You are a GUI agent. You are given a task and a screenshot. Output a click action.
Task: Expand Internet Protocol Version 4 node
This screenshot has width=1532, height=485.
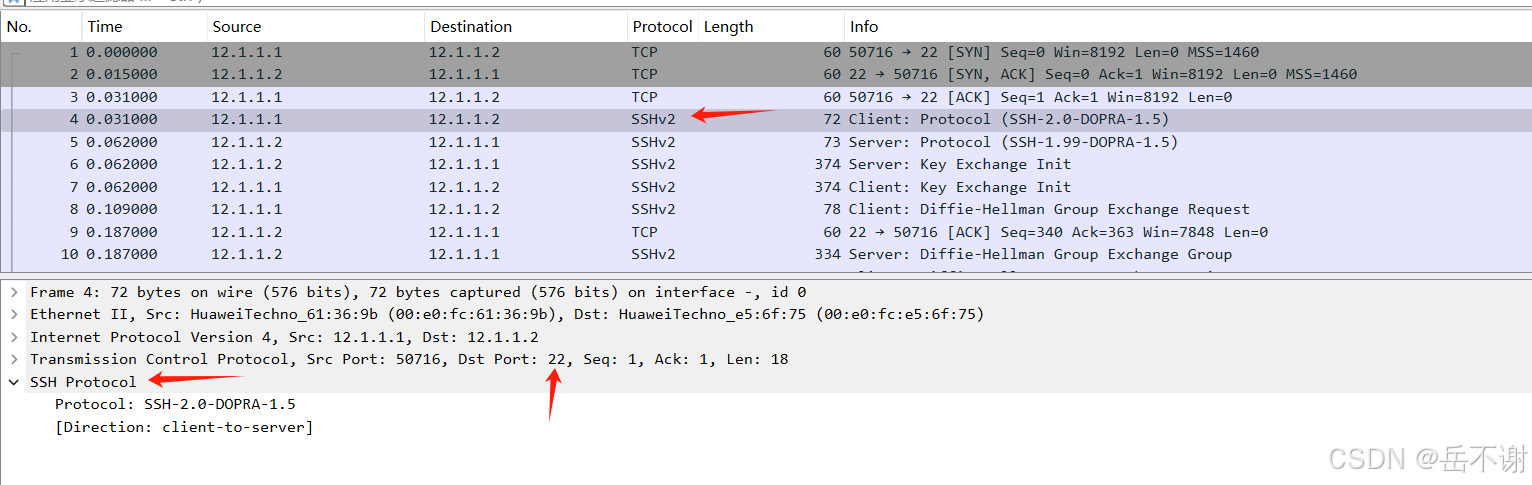14,337
